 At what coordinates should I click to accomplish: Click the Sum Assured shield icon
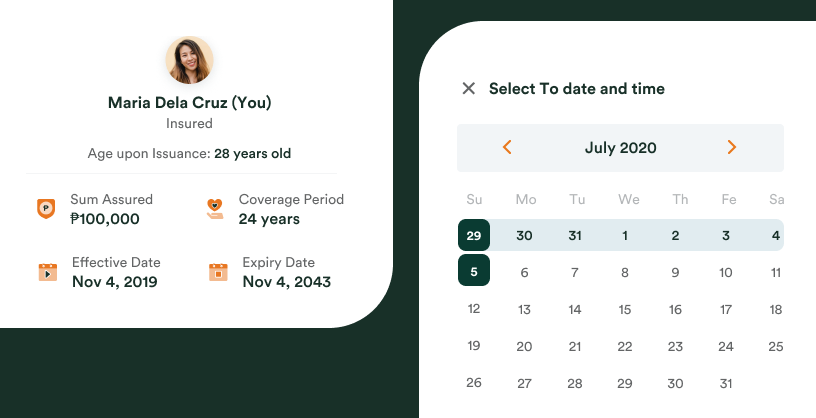(x=45, y=209)
